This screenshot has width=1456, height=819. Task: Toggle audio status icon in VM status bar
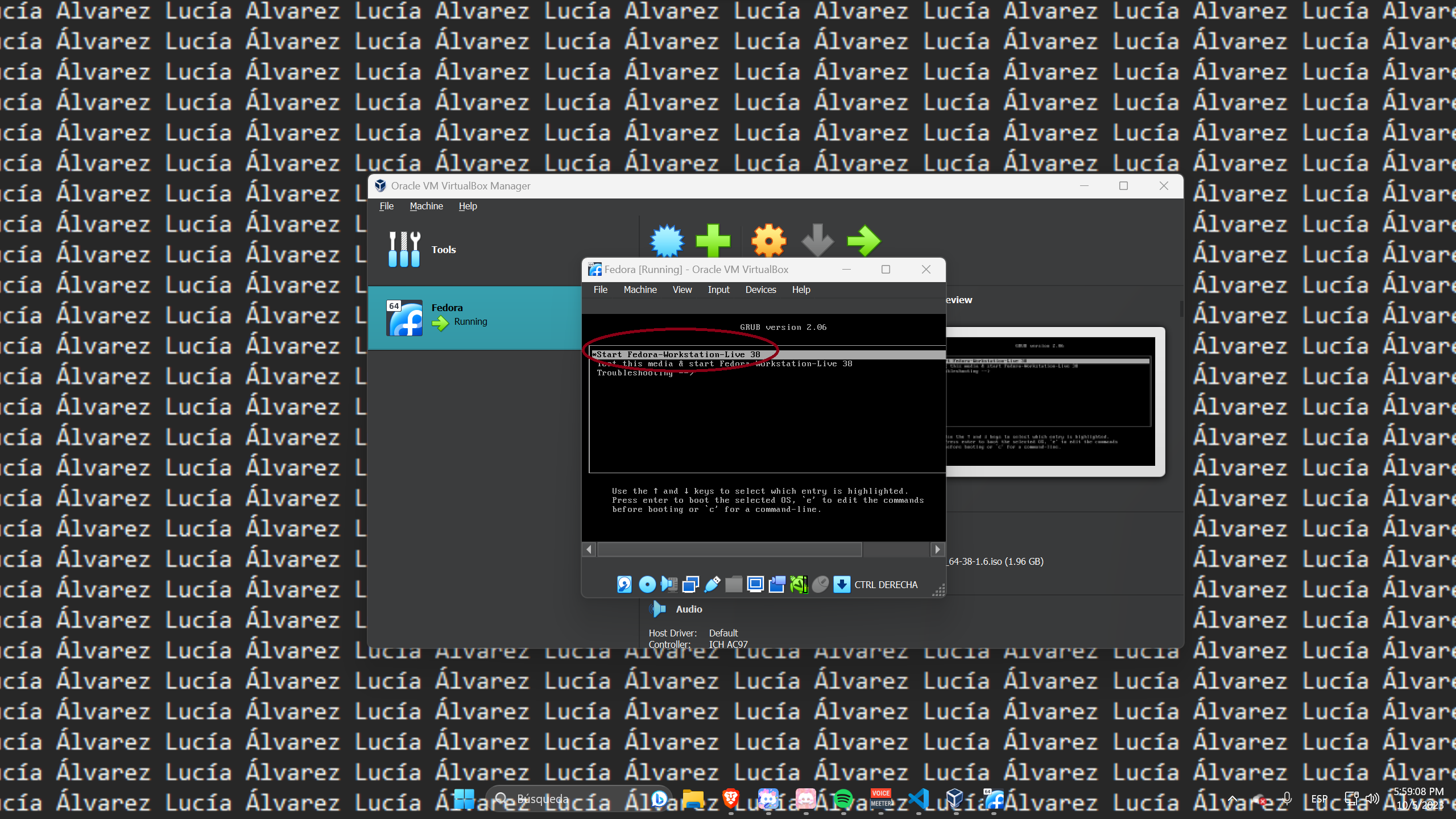(x=669, y=584)
